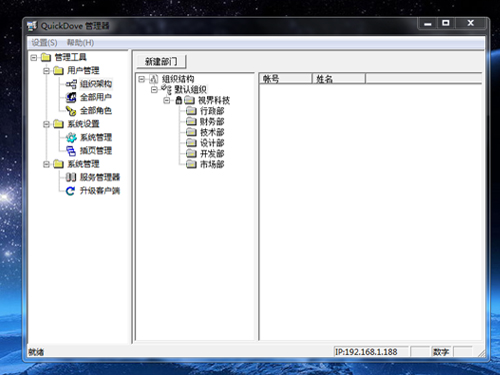Select the 市场部 department label
Screen dimensions: 500x375
212,164
